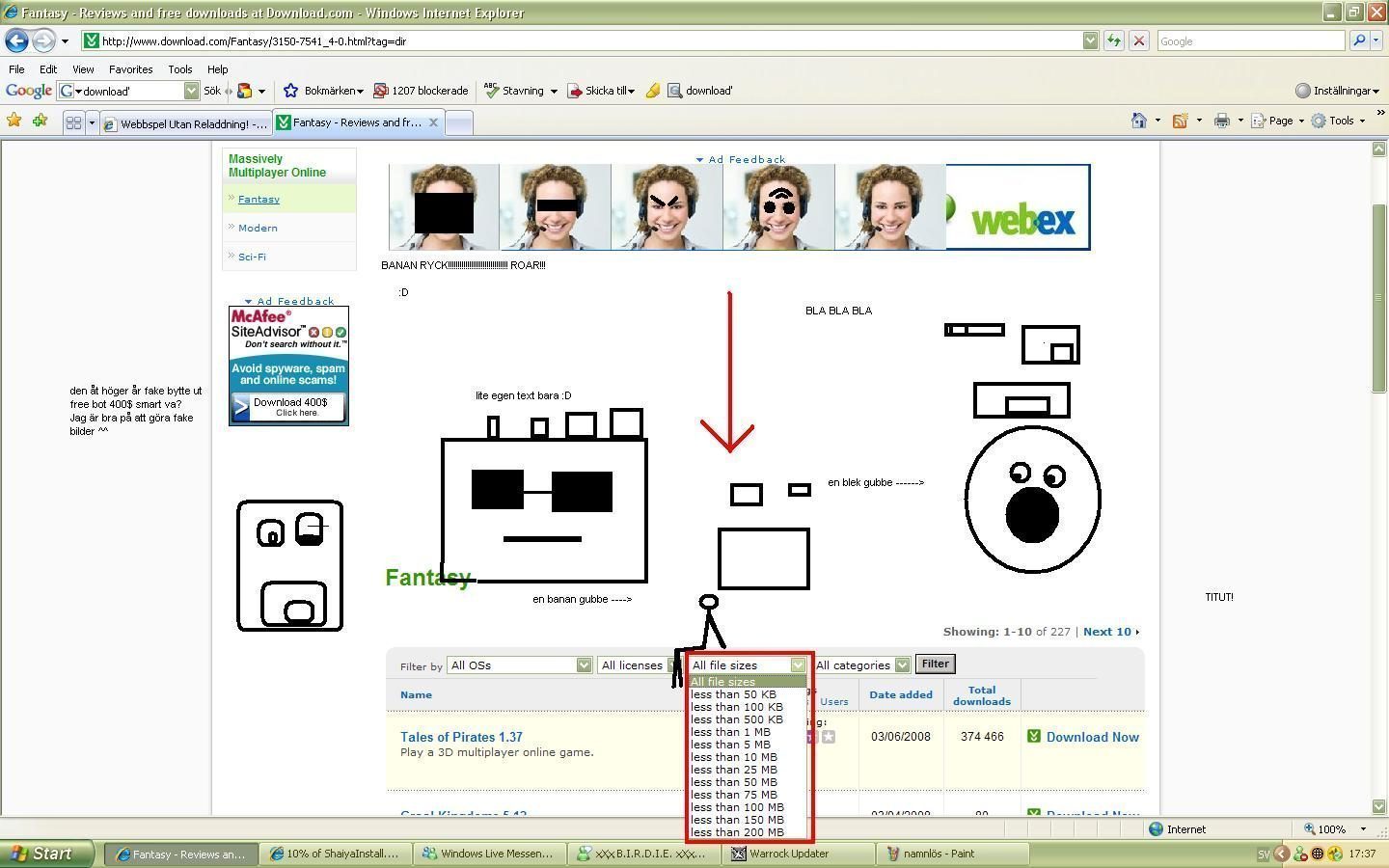Click Sök button in Google toolbar

212,91
